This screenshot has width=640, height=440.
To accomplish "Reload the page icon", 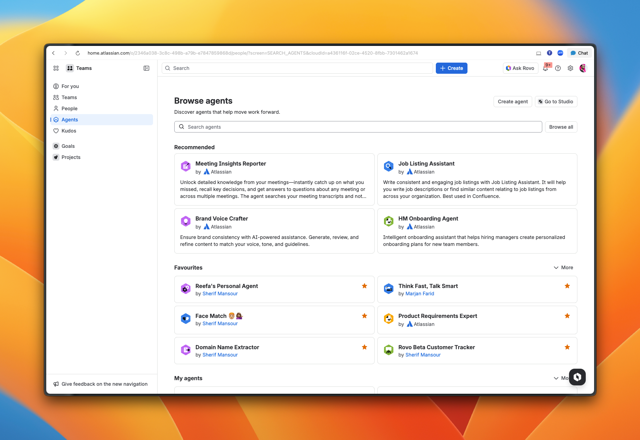I will coord(78,53).
